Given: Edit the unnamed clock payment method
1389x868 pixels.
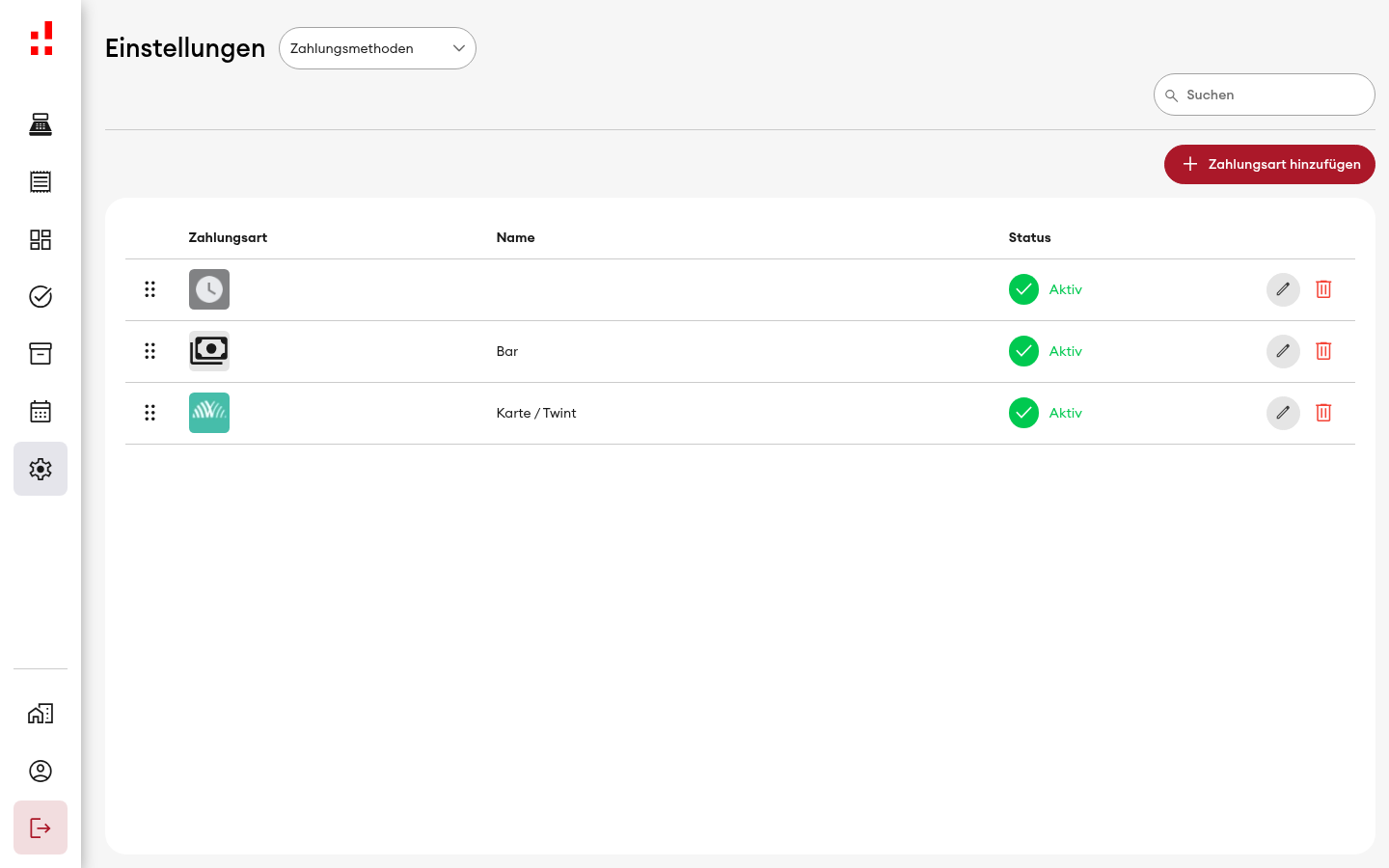Looking at the screenshot, I should (x=1283, y=289).
